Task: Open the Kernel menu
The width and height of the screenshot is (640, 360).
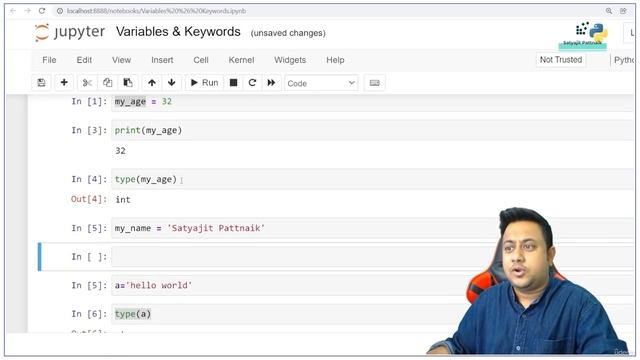Action: [x=241, y=60]
